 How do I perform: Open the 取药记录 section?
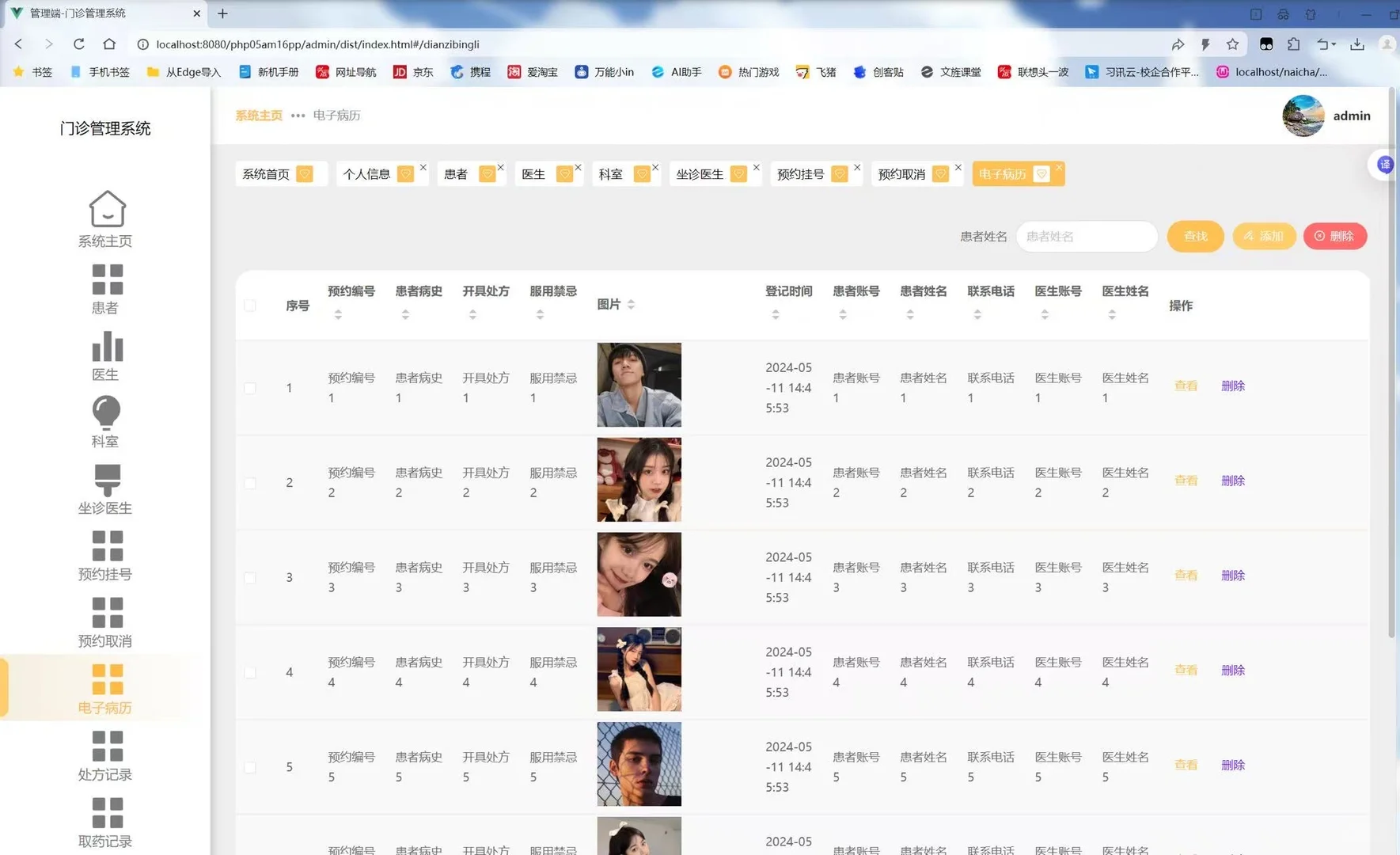click(x=105, y=822)
